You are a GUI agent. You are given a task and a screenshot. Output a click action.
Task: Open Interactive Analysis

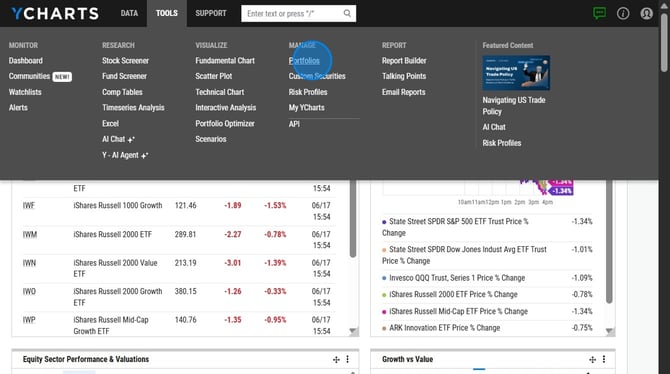226,108
